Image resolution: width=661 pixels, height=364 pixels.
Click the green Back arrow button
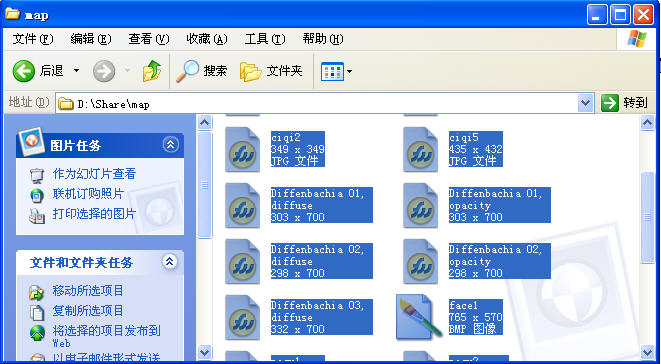pos(24,71)
